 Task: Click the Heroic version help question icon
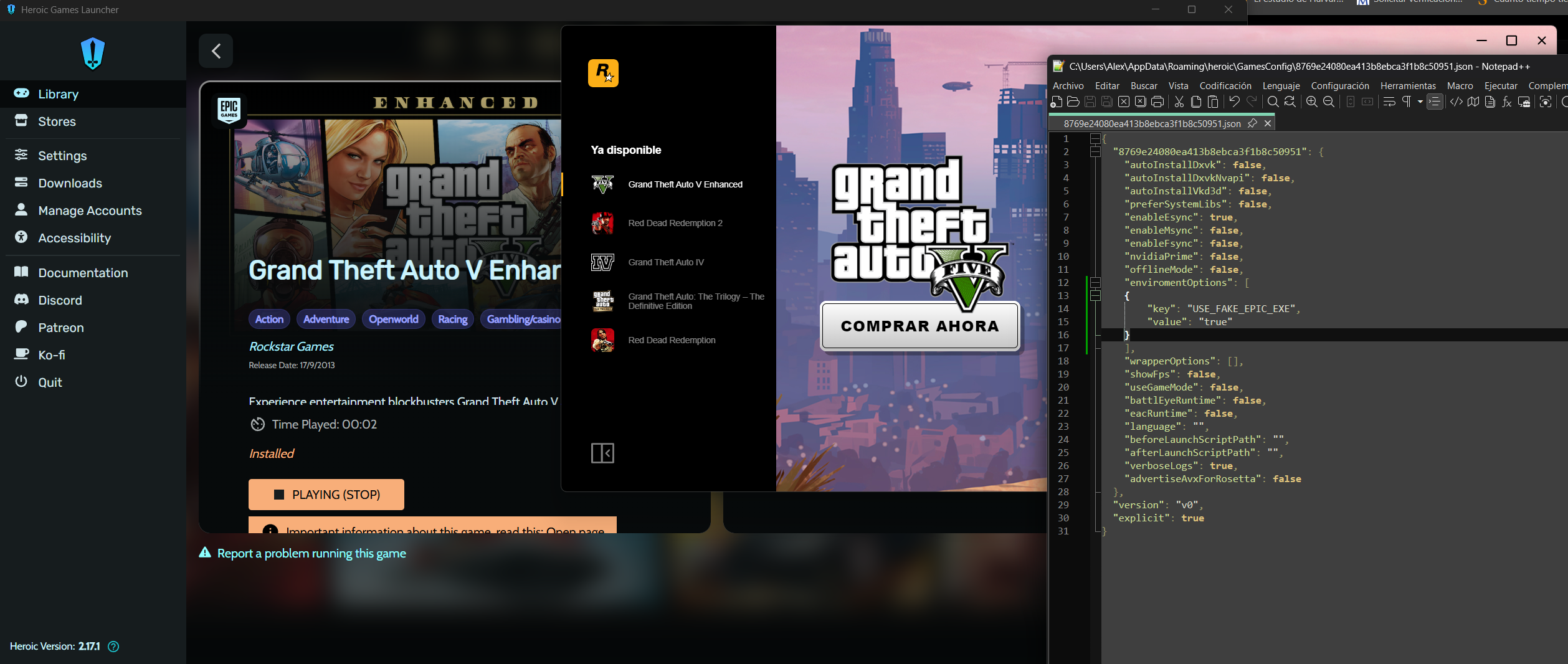tap(113, 647)
